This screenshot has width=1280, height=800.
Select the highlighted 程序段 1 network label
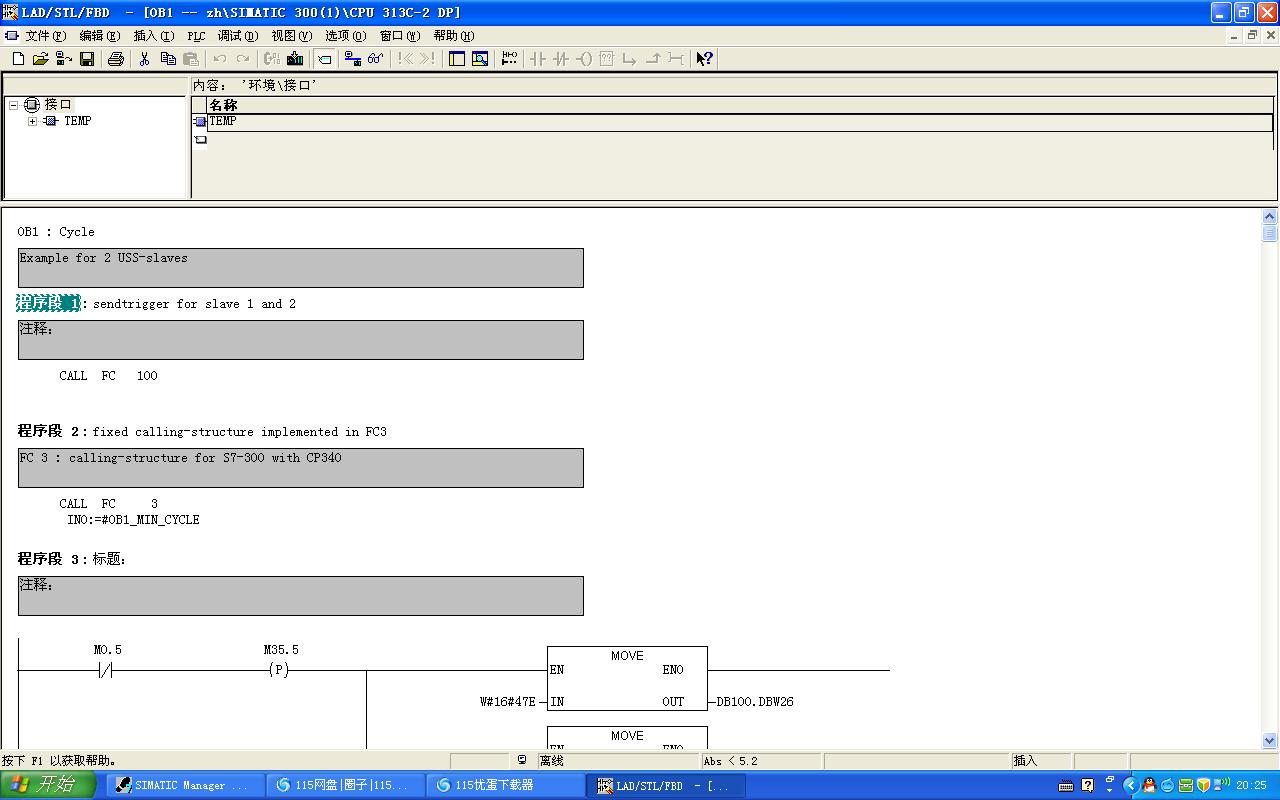click(x=48, y=303)
